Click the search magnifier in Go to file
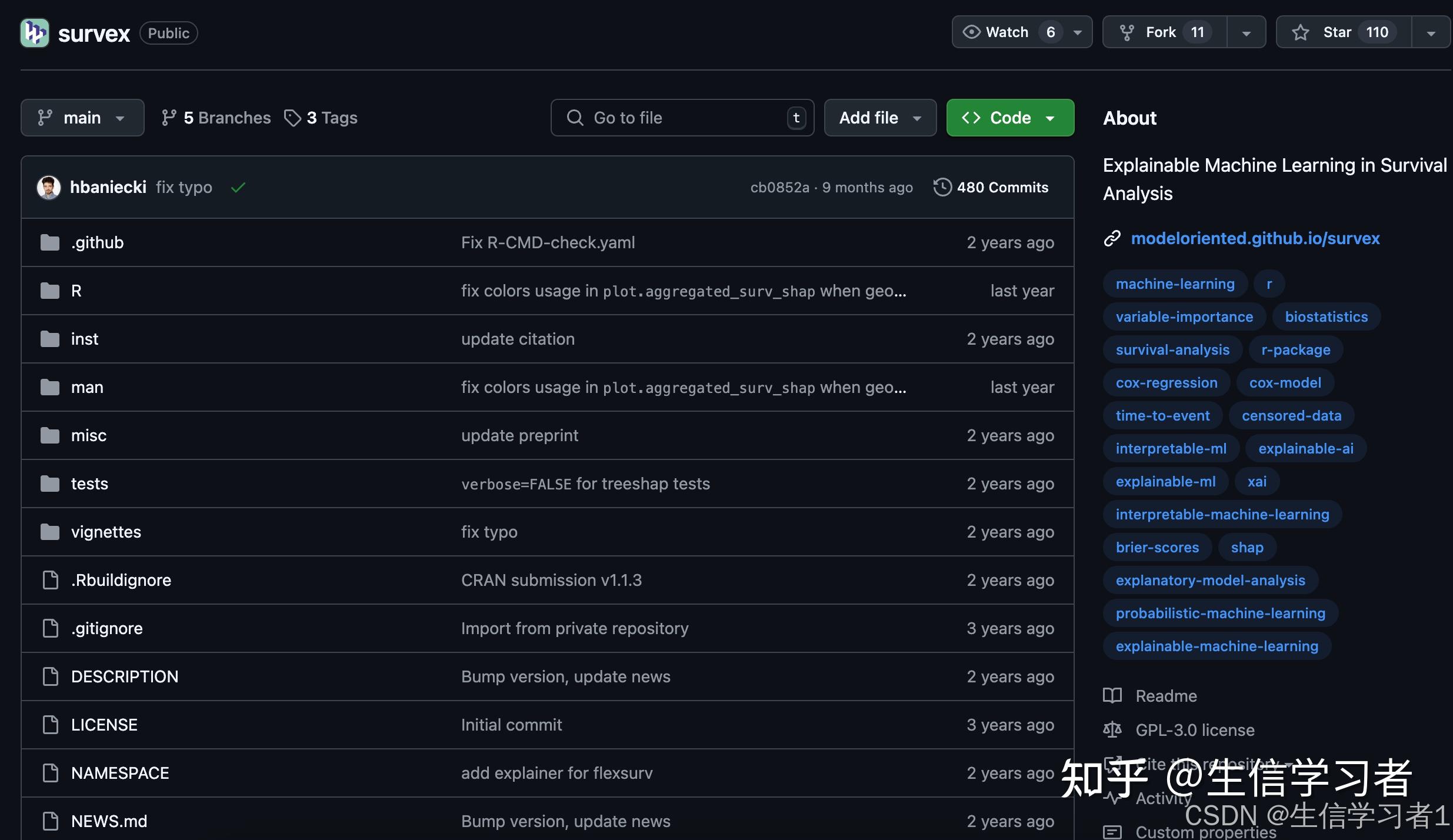Screen dimensions: 1453x840 [x=575, y=118]
